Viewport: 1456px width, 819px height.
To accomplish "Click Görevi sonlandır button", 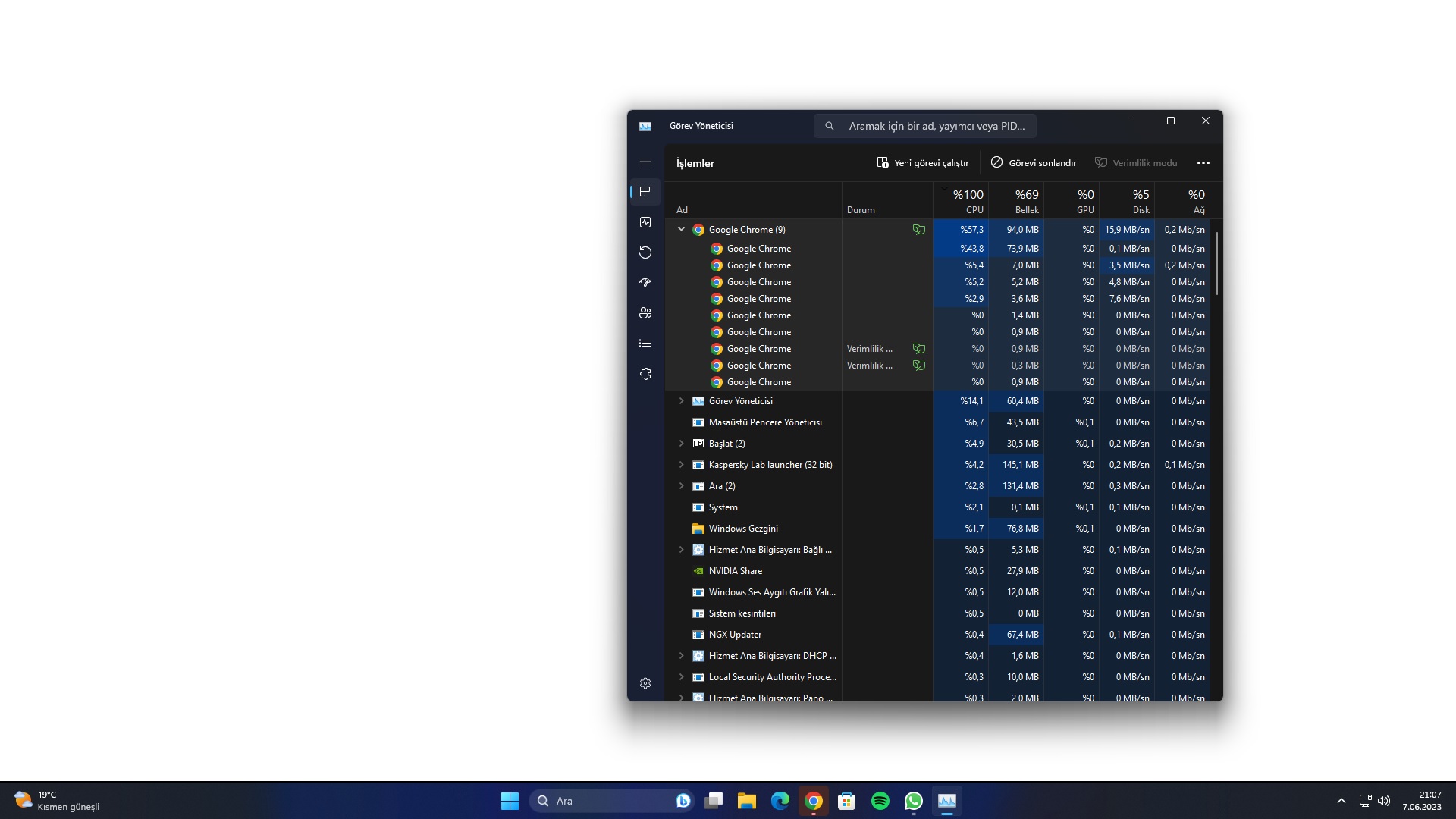I will point(1034,163).
